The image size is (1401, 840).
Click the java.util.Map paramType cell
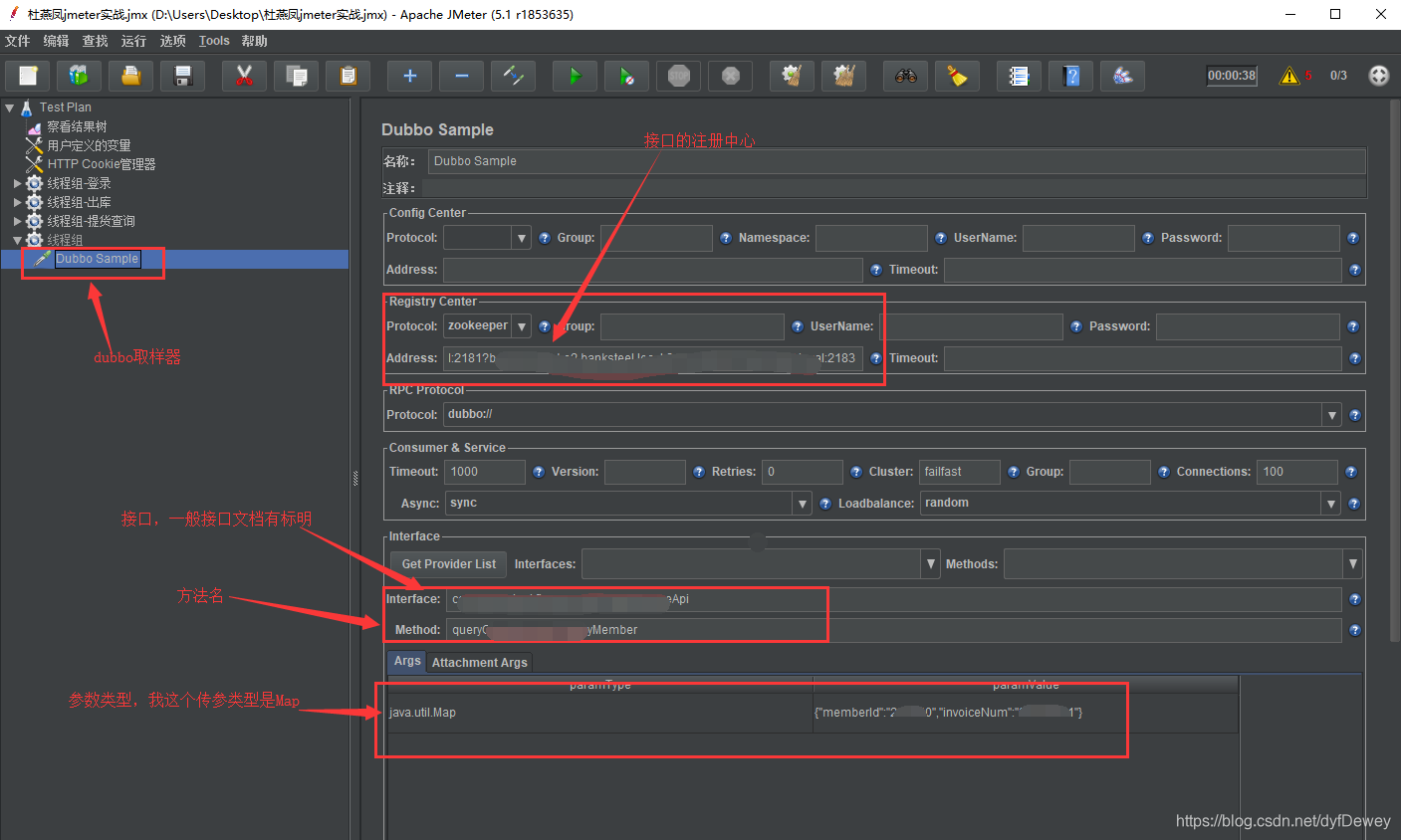tap(599, 713)
